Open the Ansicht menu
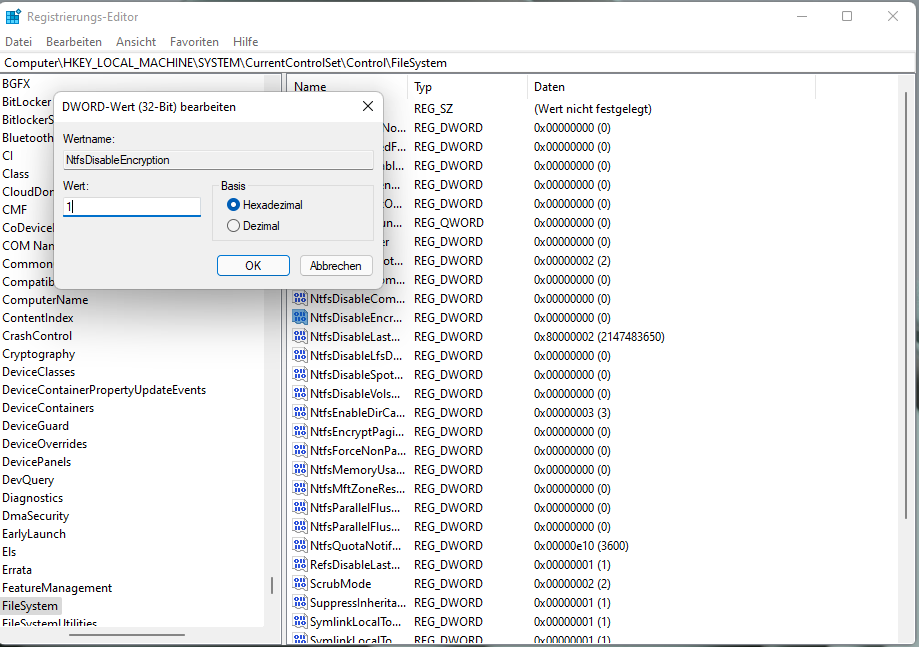 coord(136,42)
